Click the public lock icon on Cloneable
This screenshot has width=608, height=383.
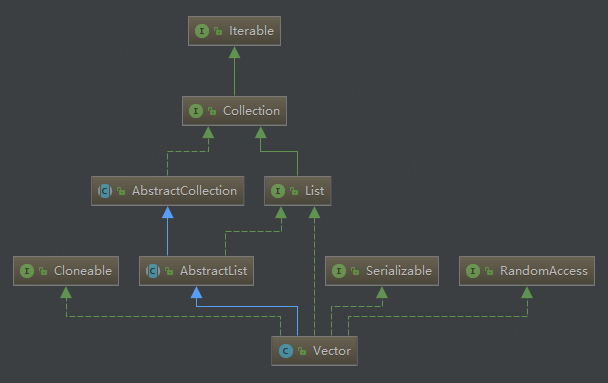point(43,271)
